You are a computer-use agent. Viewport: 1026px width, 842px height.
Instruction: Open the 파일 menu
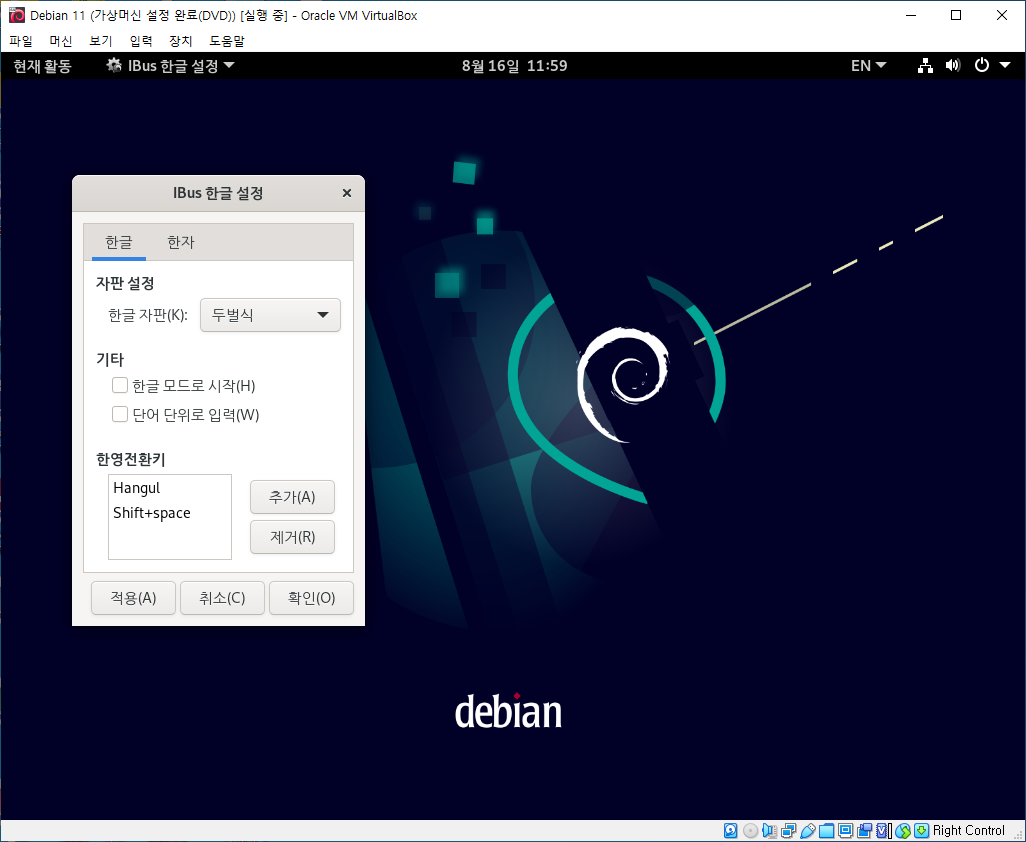pyautogui.click(x=21, y=41)
